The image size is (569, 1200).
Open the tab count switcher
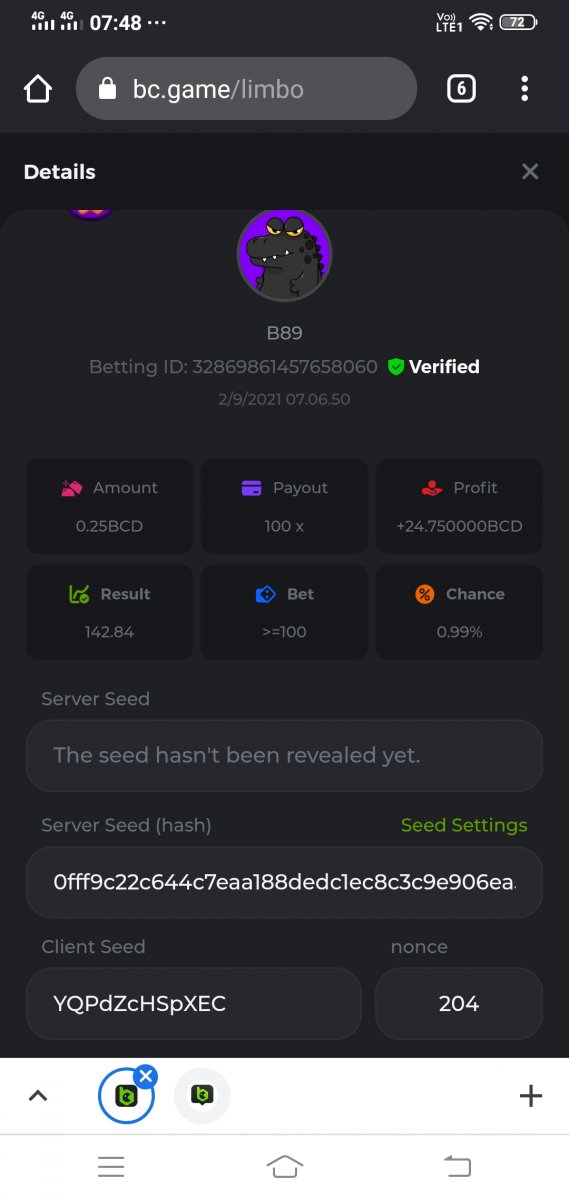click(460, 89)
